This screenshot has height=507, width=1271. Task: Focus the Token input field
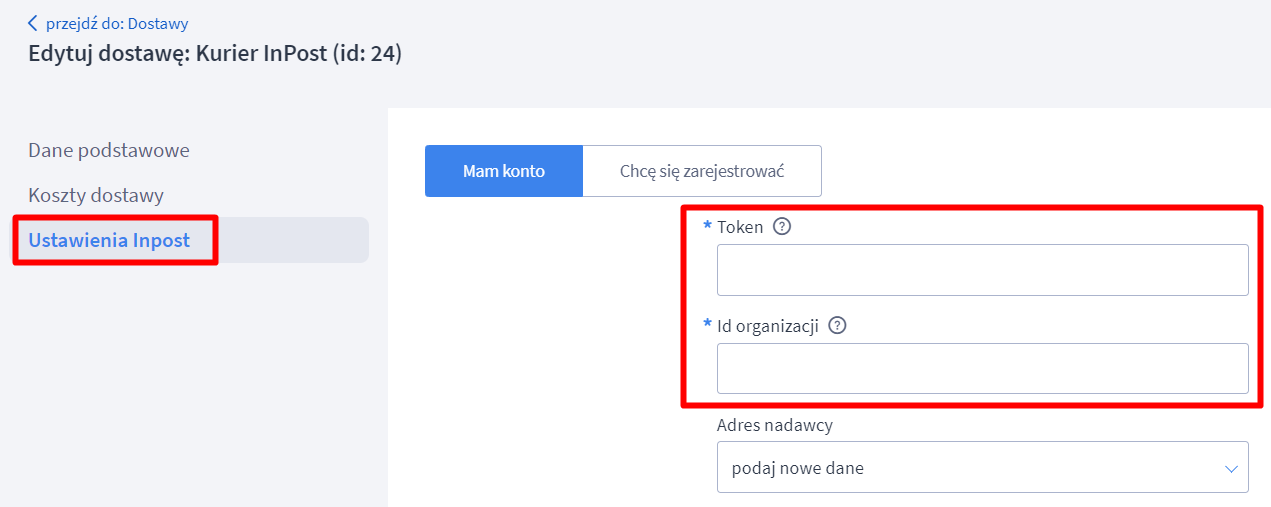[x=983, y=270]
